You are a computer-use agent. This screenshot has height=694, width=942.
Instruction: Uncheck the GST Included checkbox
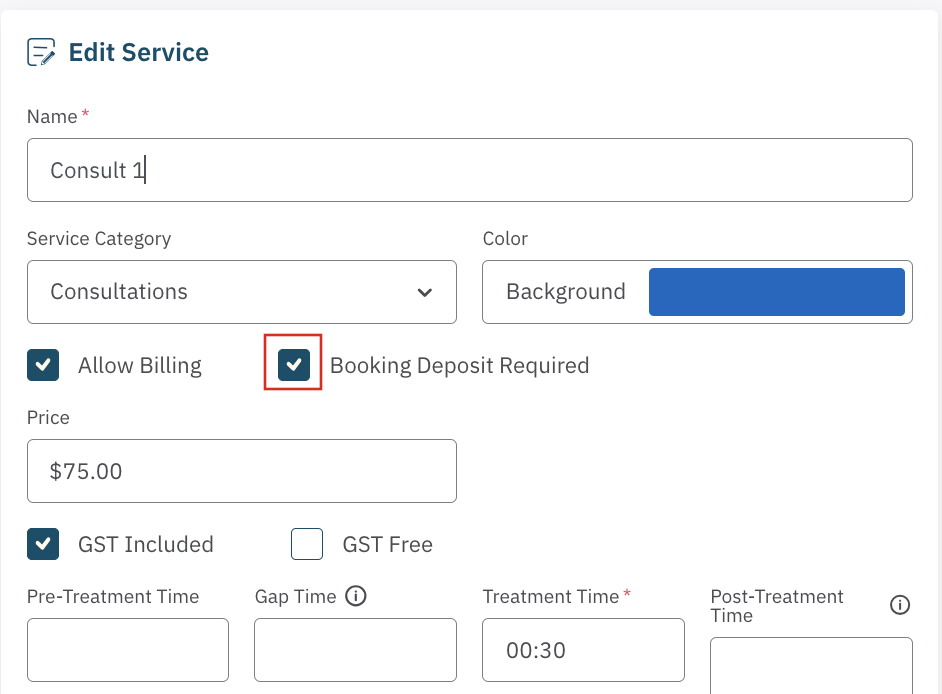[43, 545]
